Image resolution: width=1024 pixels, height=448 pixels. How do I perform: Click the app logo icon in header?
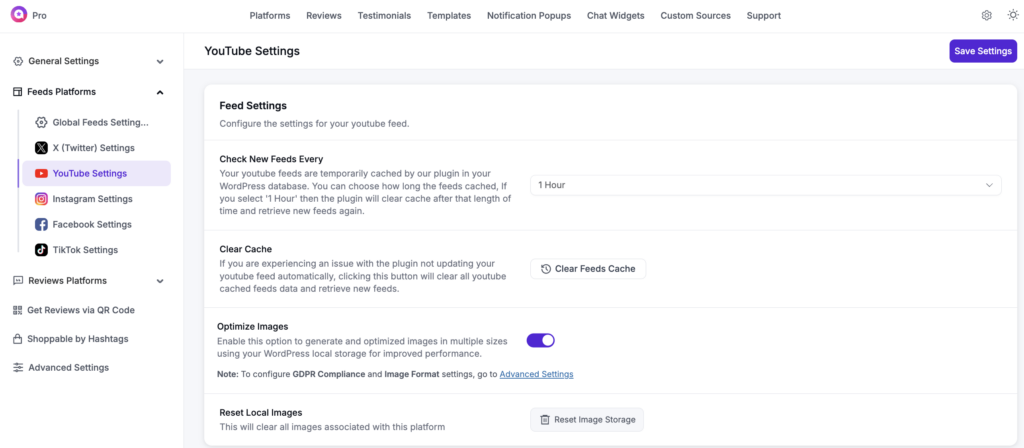coord(18,15)
